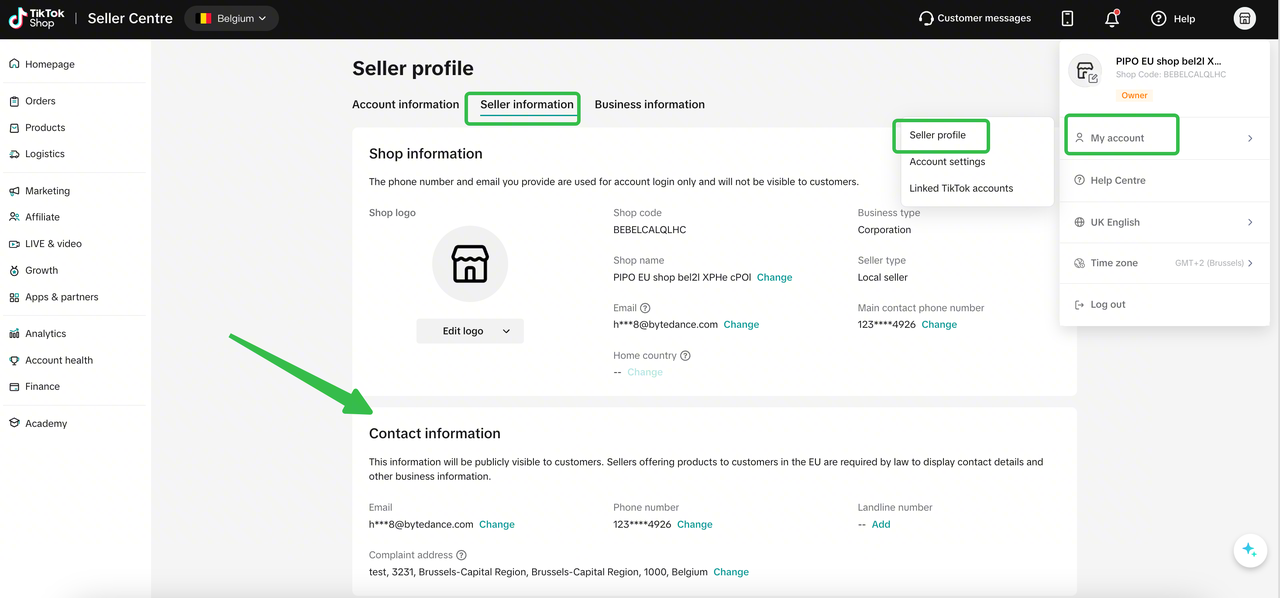Click the shop logo placeholder image
1280x598 pixels.
tap(470, 264)
